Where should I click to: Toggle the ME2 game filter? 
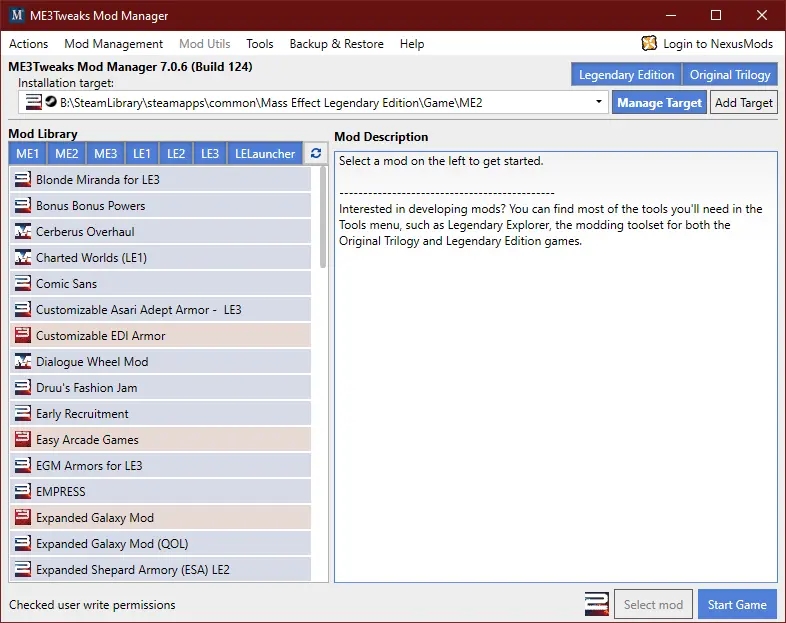[67, 153]
